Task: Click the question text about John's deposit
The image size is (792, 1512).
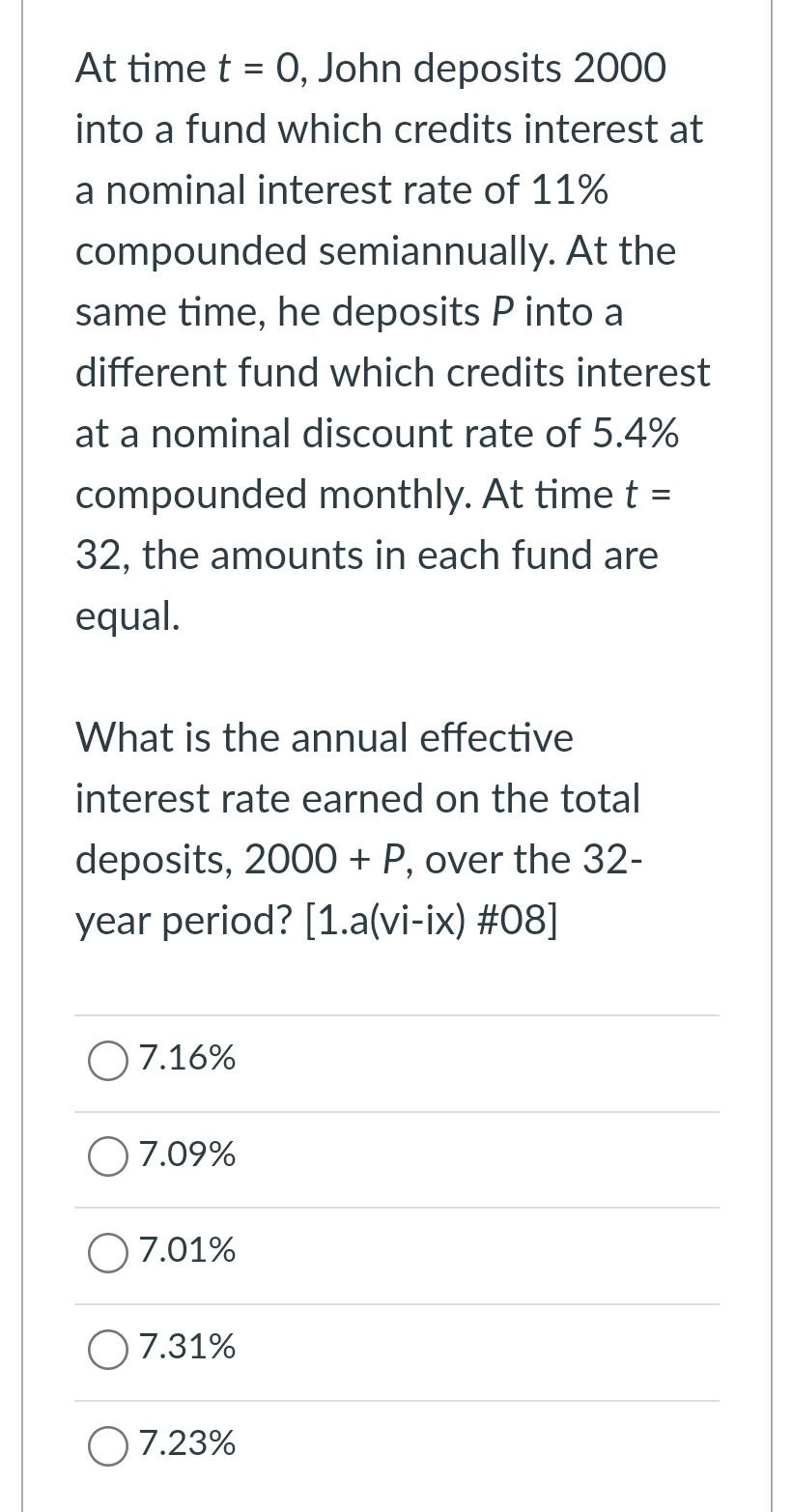Action: point(386,338)
